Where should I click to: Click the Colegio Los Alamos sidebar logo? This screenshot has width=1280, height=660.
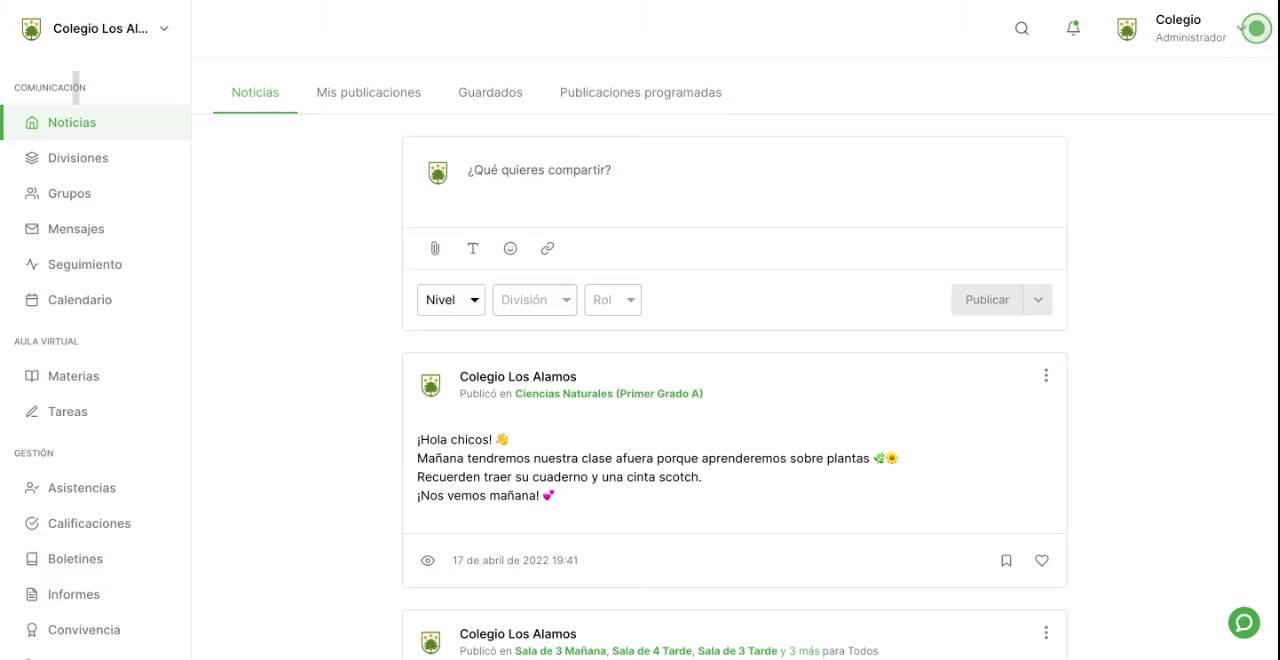[x=32, y=29]
